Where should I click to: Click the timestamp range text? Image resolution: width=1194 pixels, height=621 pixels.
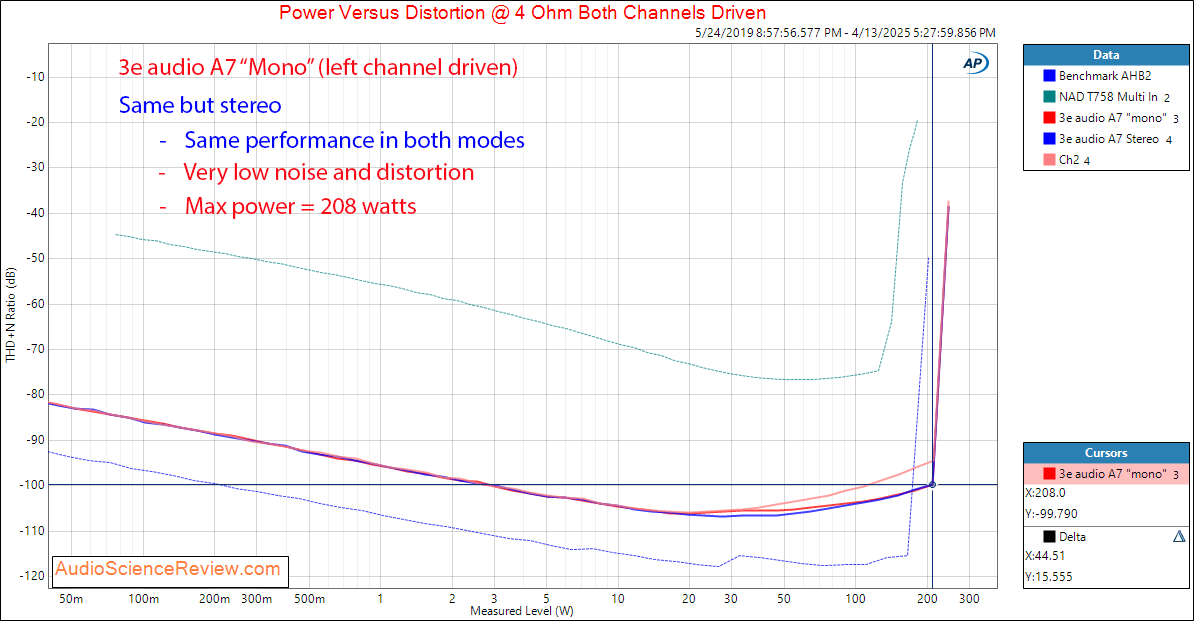point(845,33)
